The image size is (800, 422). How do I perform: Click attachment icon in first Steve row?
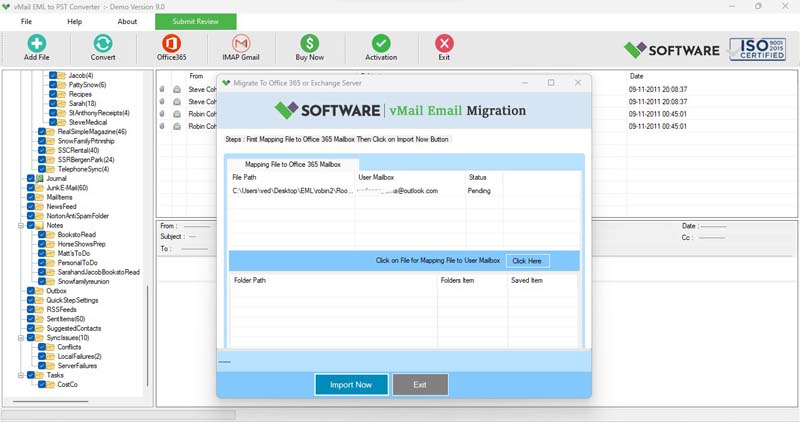click(x=162, y=89)
